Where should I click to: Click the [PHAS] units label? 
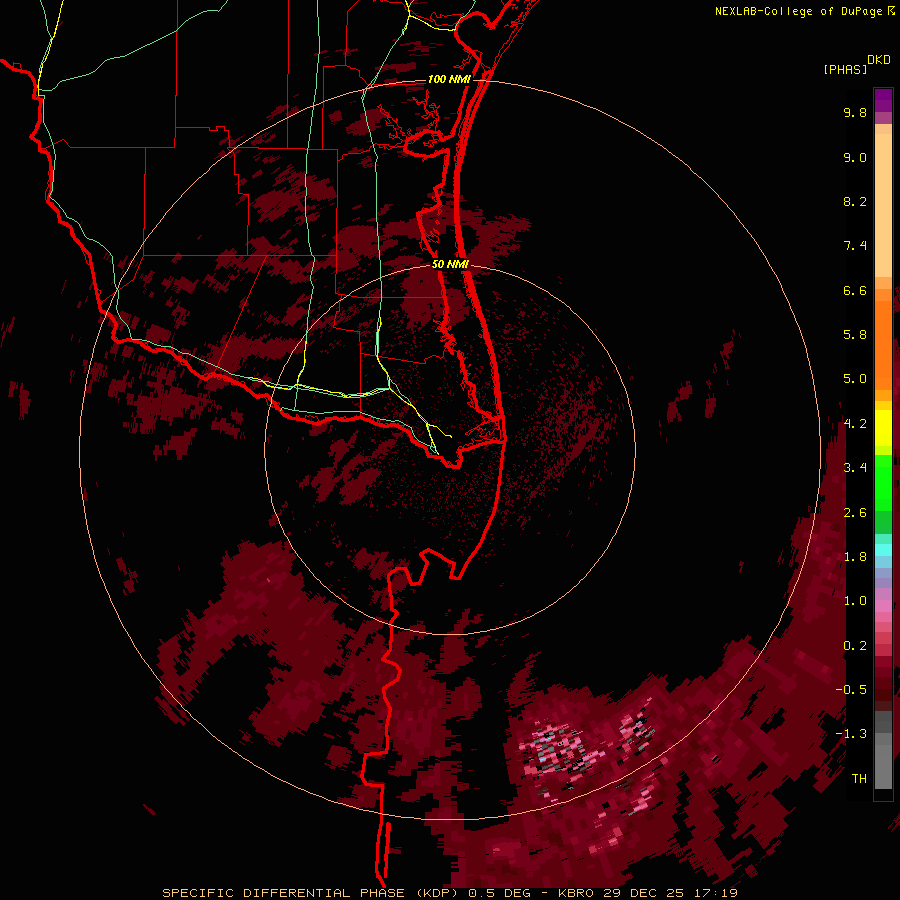[845, 69]
